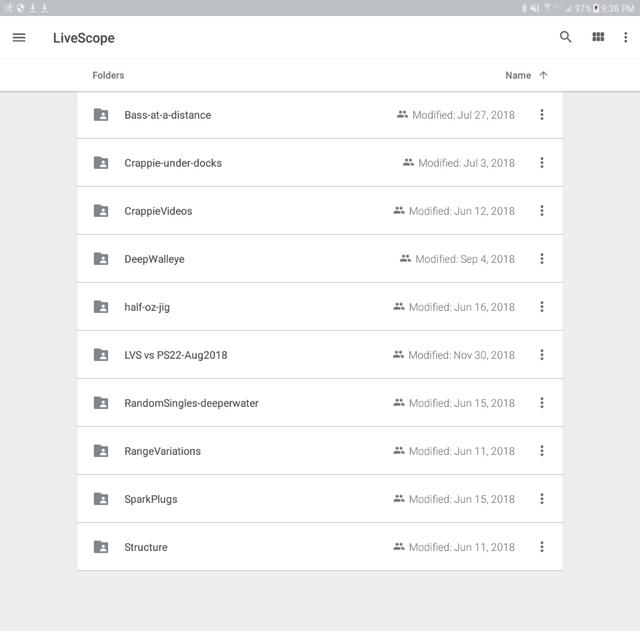Click the shared people icon on Bass-at-a-distance
This screenshot has height=631, width=640.
click(x=402, y=115)
